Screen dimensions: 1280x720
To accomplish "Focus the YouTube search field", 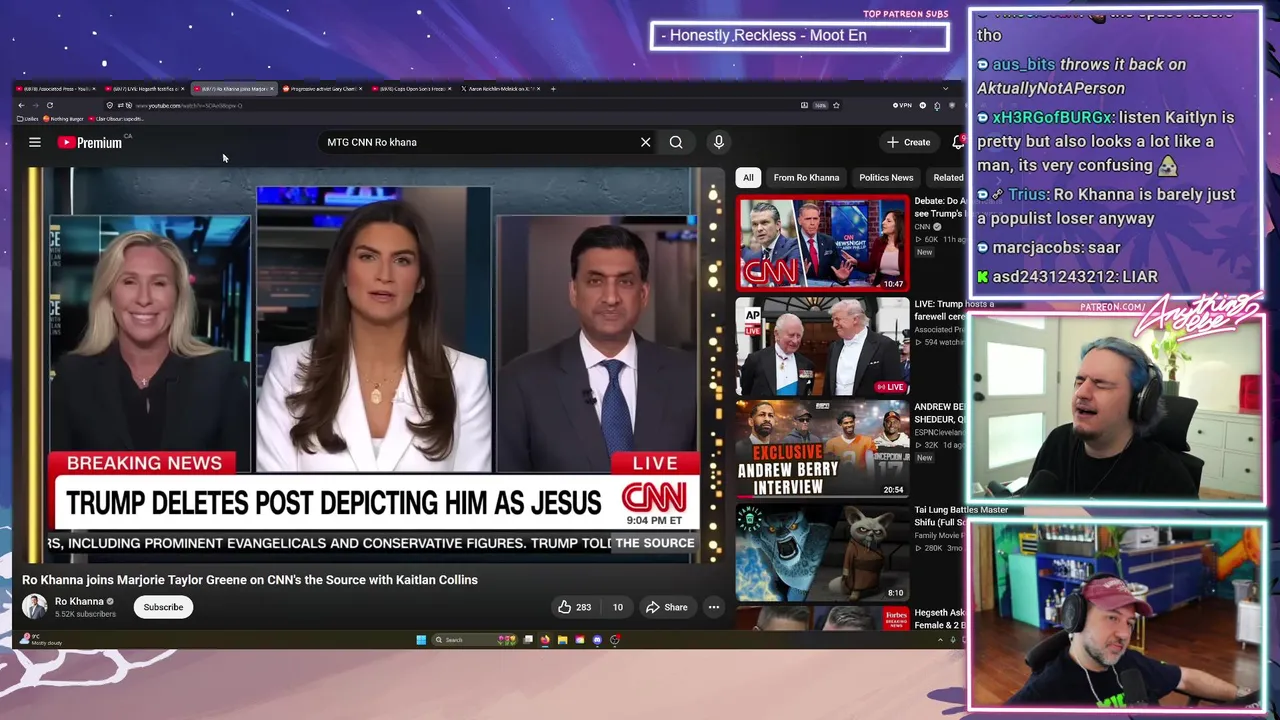I will point(480,142).
